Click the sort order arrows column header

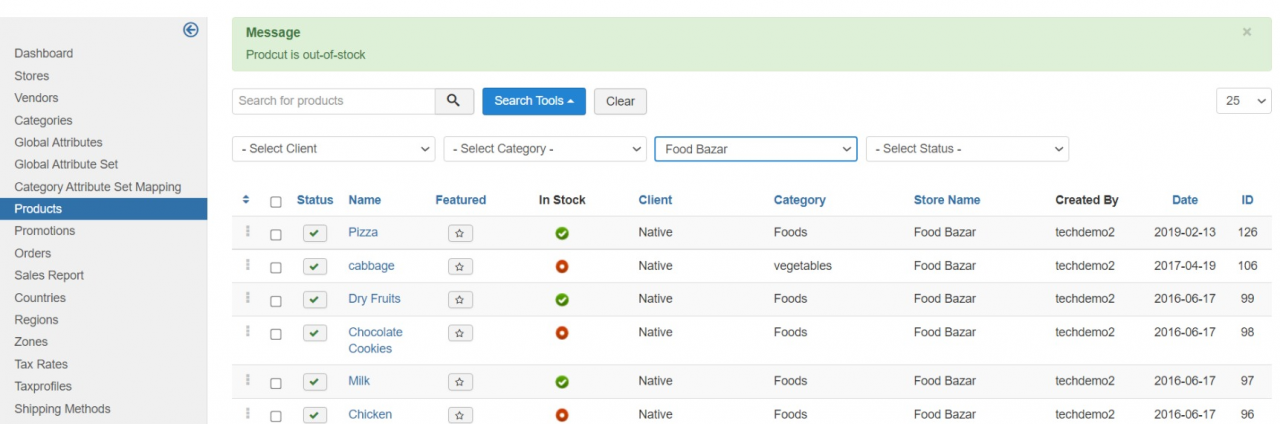tap(246, 201)
